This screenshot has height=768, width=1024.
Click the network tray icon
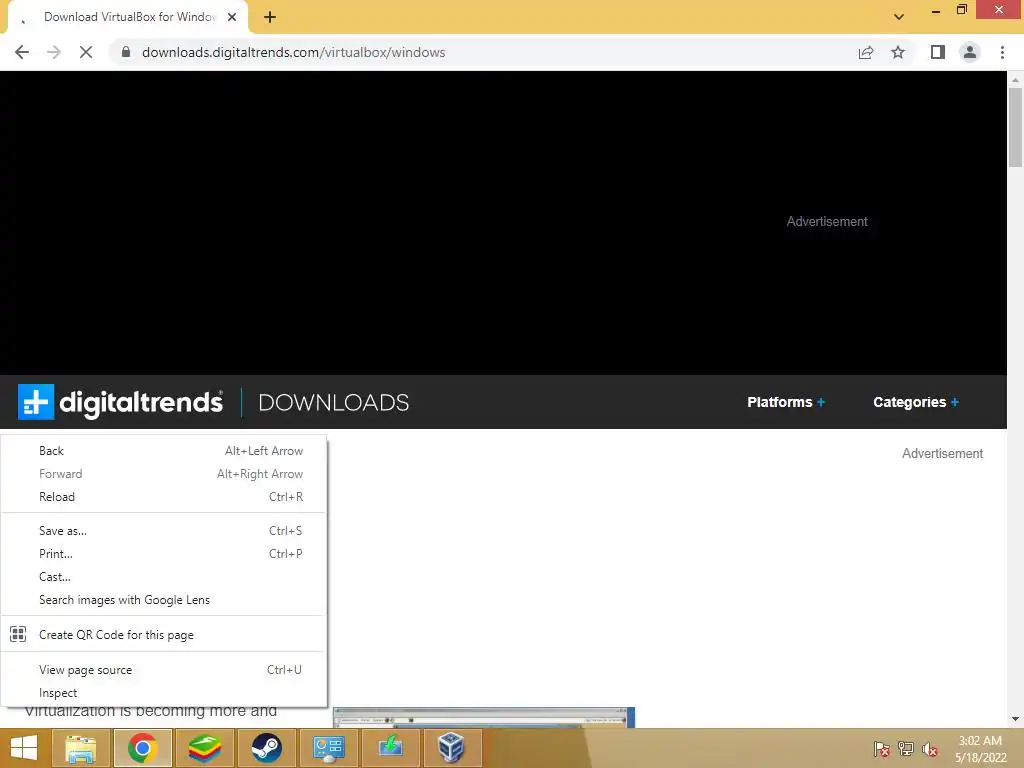[906, 749]
